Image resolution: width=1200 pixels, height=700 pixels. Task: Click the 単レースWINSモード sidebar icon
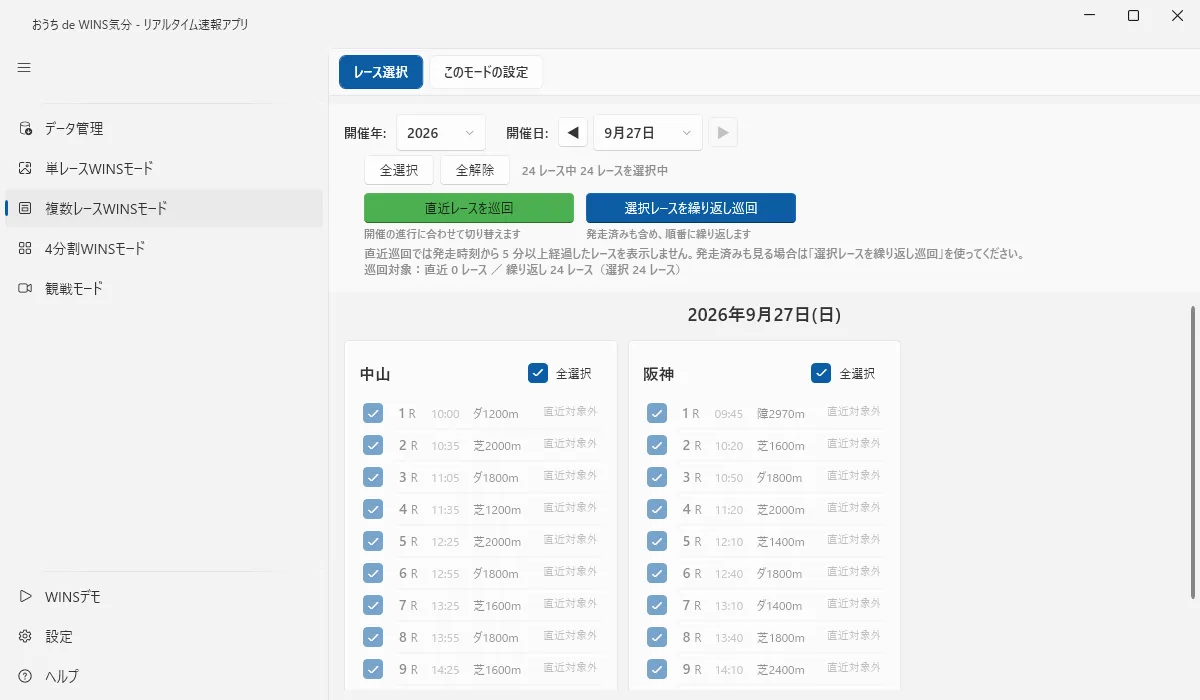tap(25, 169)
